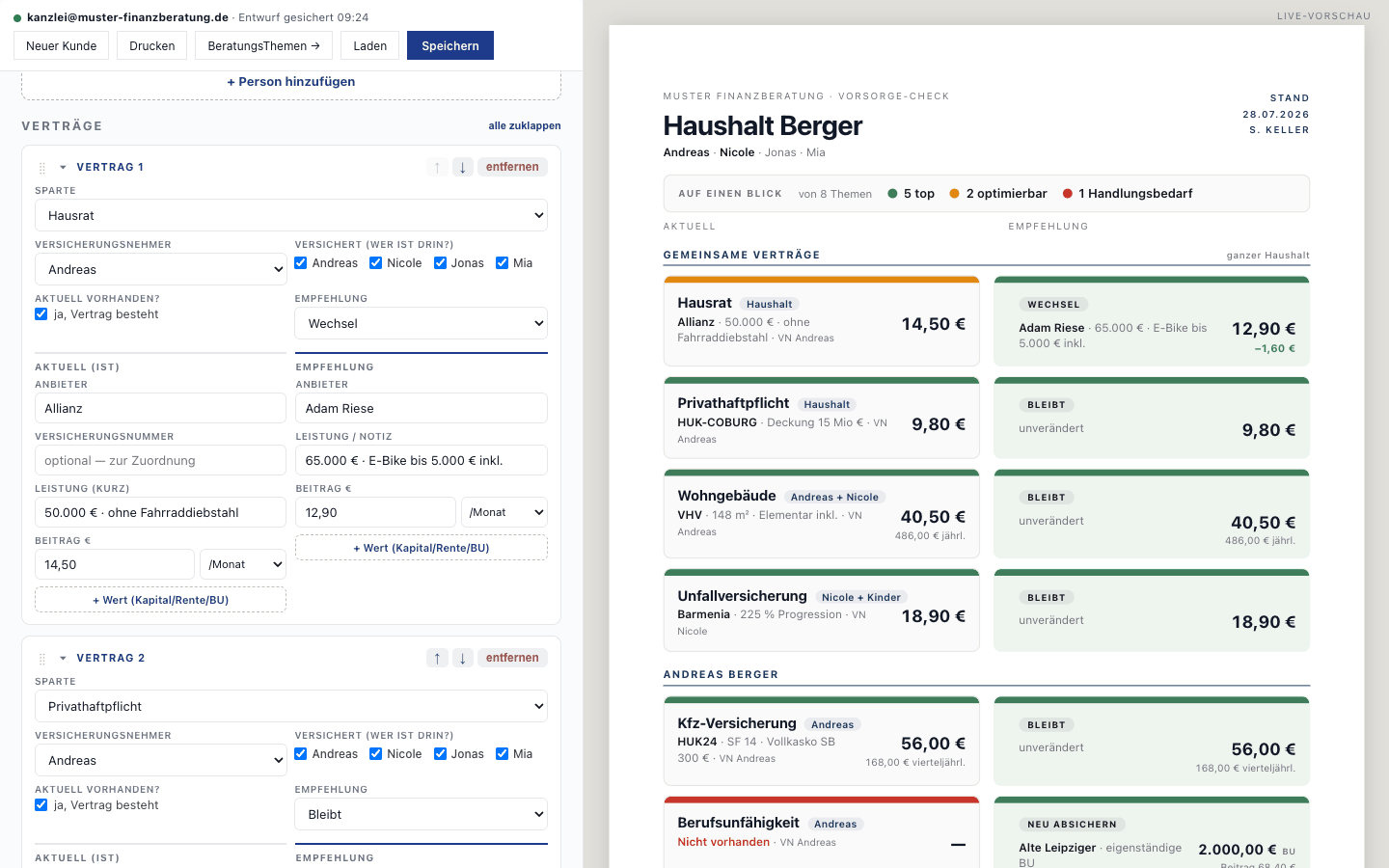Remove Vertrag 2 via entfernen
This screenshot has height=868, width=1389.
[x=512, y=658]
